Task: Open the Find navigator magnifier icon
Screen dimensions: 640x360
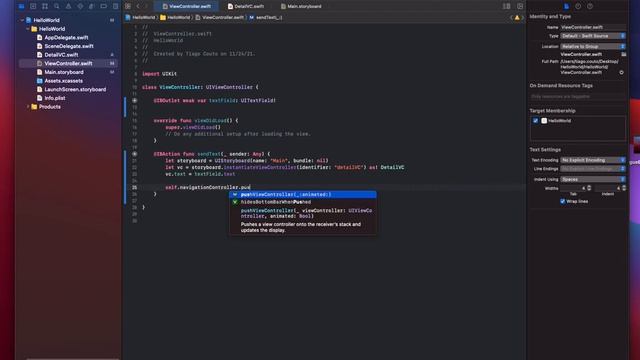Action: pyautogui.click(x=57, y=6)
